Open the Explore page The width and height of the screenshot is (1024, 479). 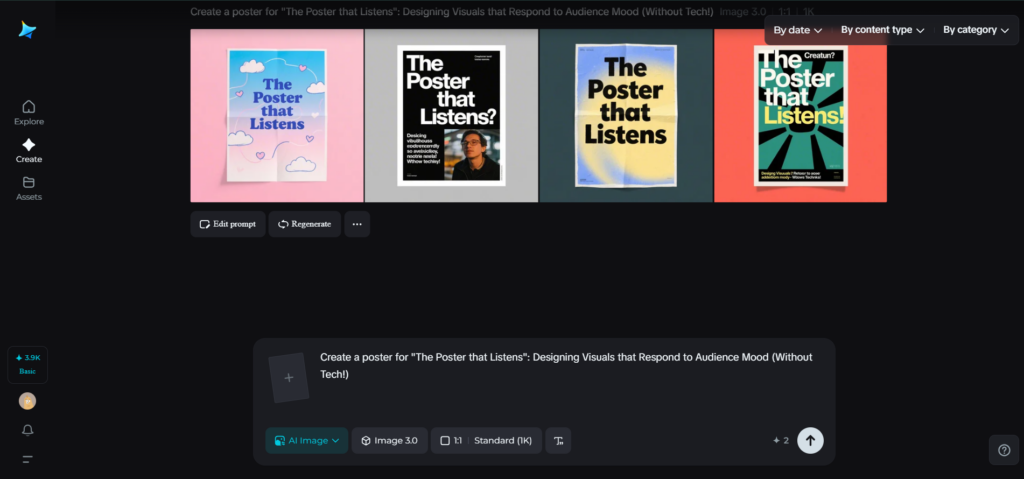(28, 112)
